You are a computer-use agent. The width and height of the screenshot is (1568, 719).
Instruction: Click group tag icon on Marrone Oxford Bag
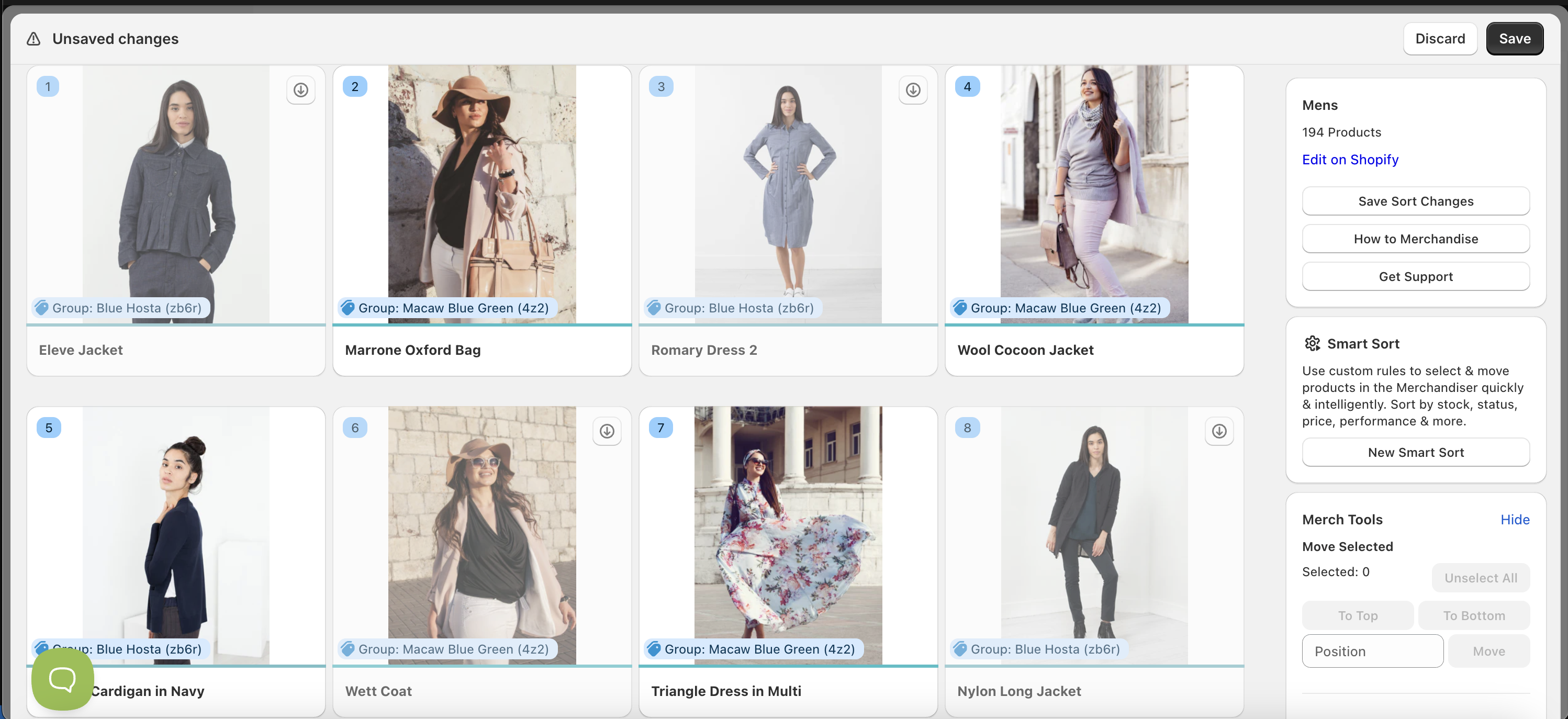pos(348,308)
